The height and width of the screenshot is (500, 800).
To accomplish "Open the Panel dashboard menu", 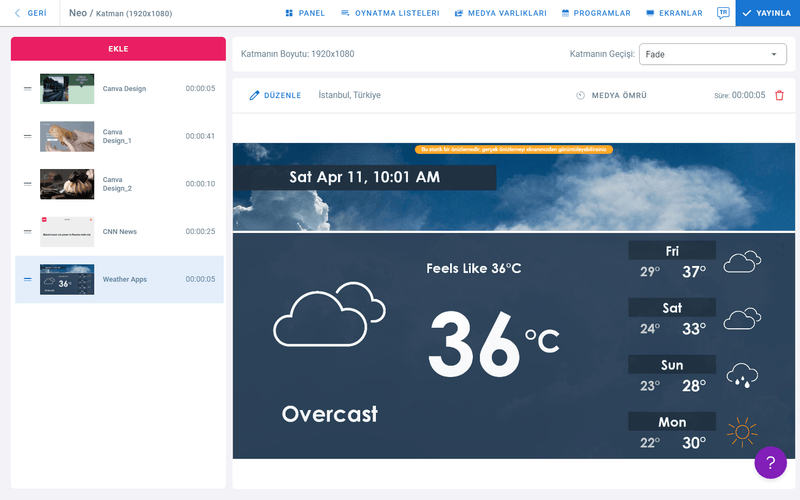I will click(x=305, y=13).
